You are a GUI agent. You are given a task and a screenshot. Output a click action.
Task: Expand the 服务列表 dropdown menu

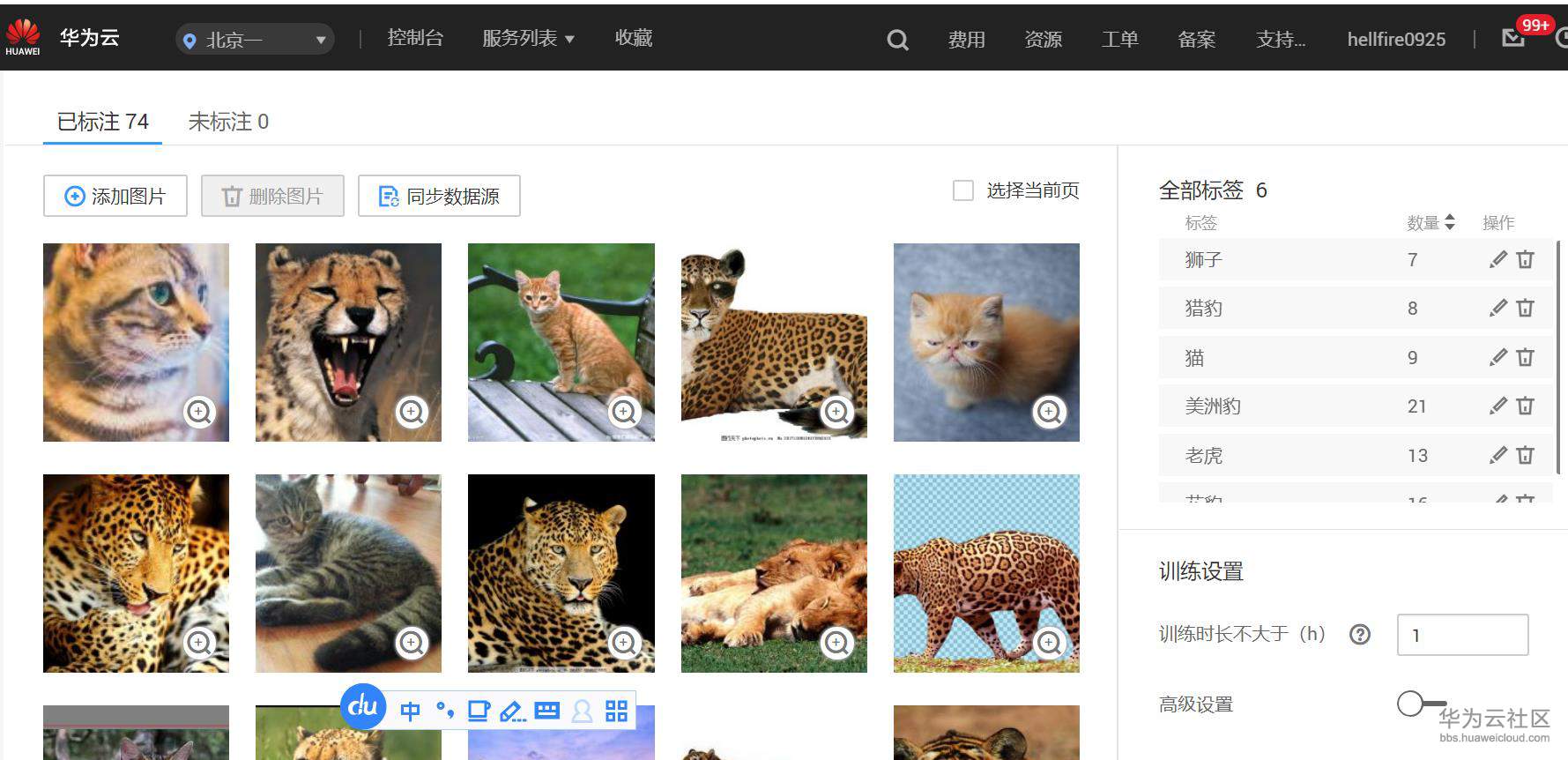coord(528,39)
